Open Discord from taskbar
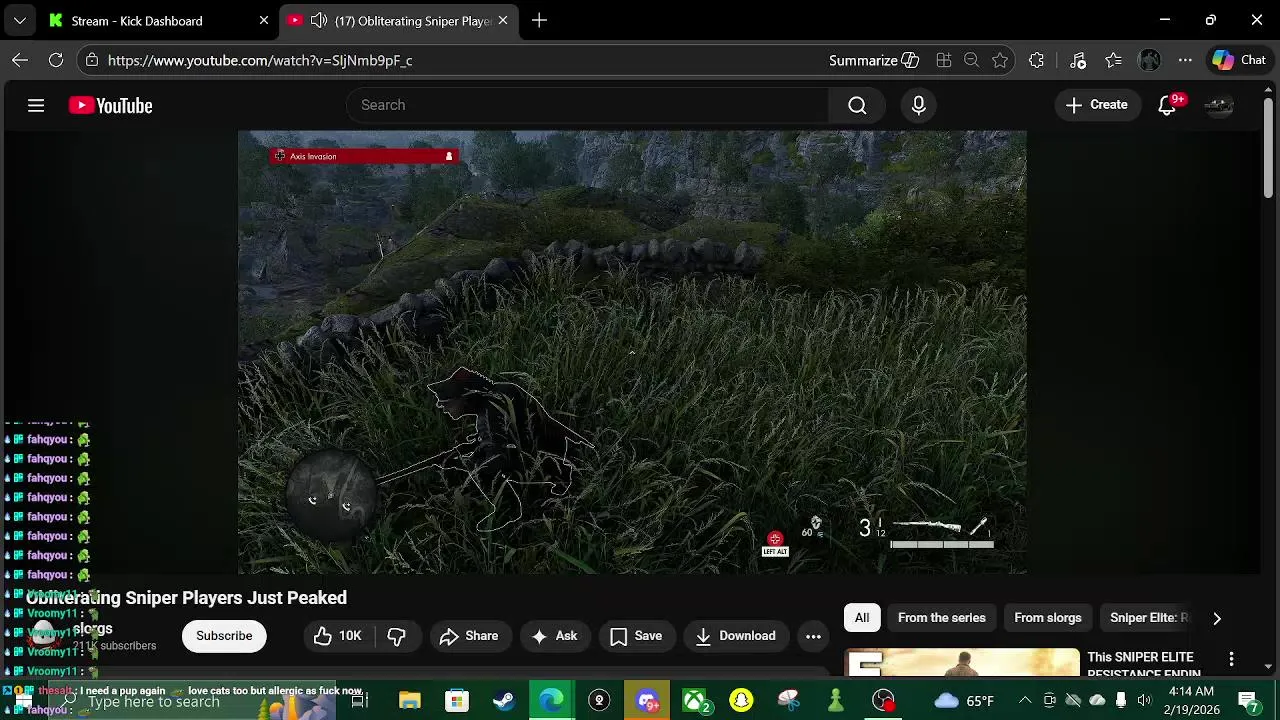Viewport: 1280px width, 720px height. pyautogui.click(x=647, y=701)
